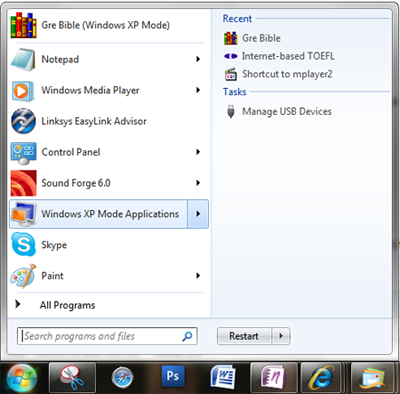Image resolution: width=400 pixels, height=394 pixels.
Task: Expand the All Programs arrow
Action: (18, 304)
